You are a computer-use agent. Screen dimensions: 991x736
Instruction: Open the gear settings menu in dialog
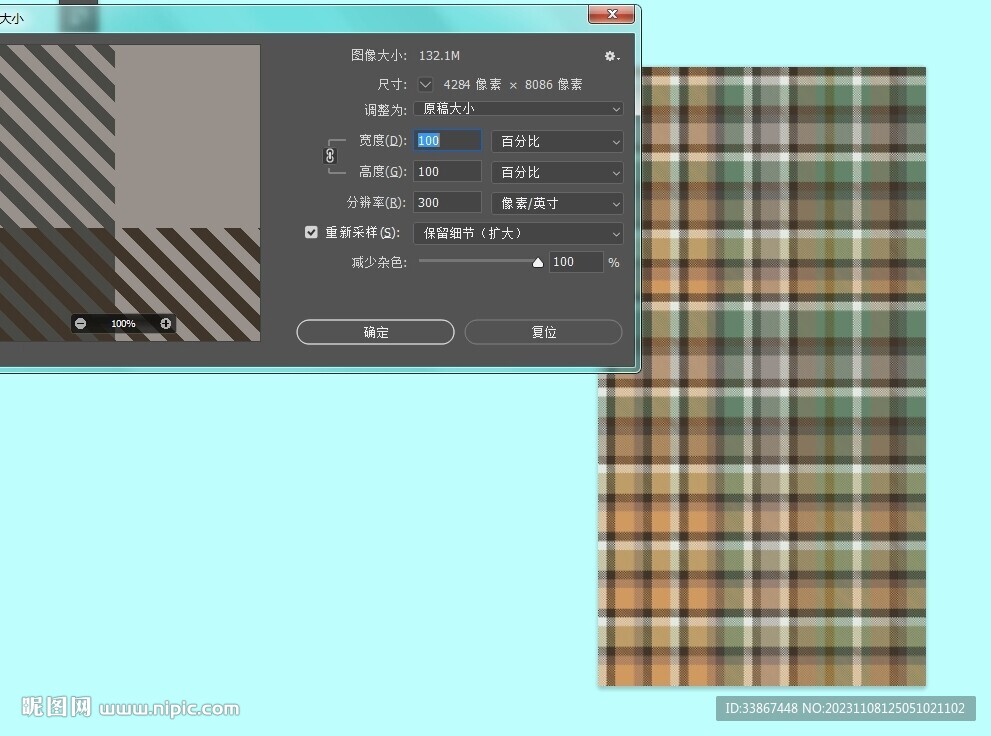(611, 57)
